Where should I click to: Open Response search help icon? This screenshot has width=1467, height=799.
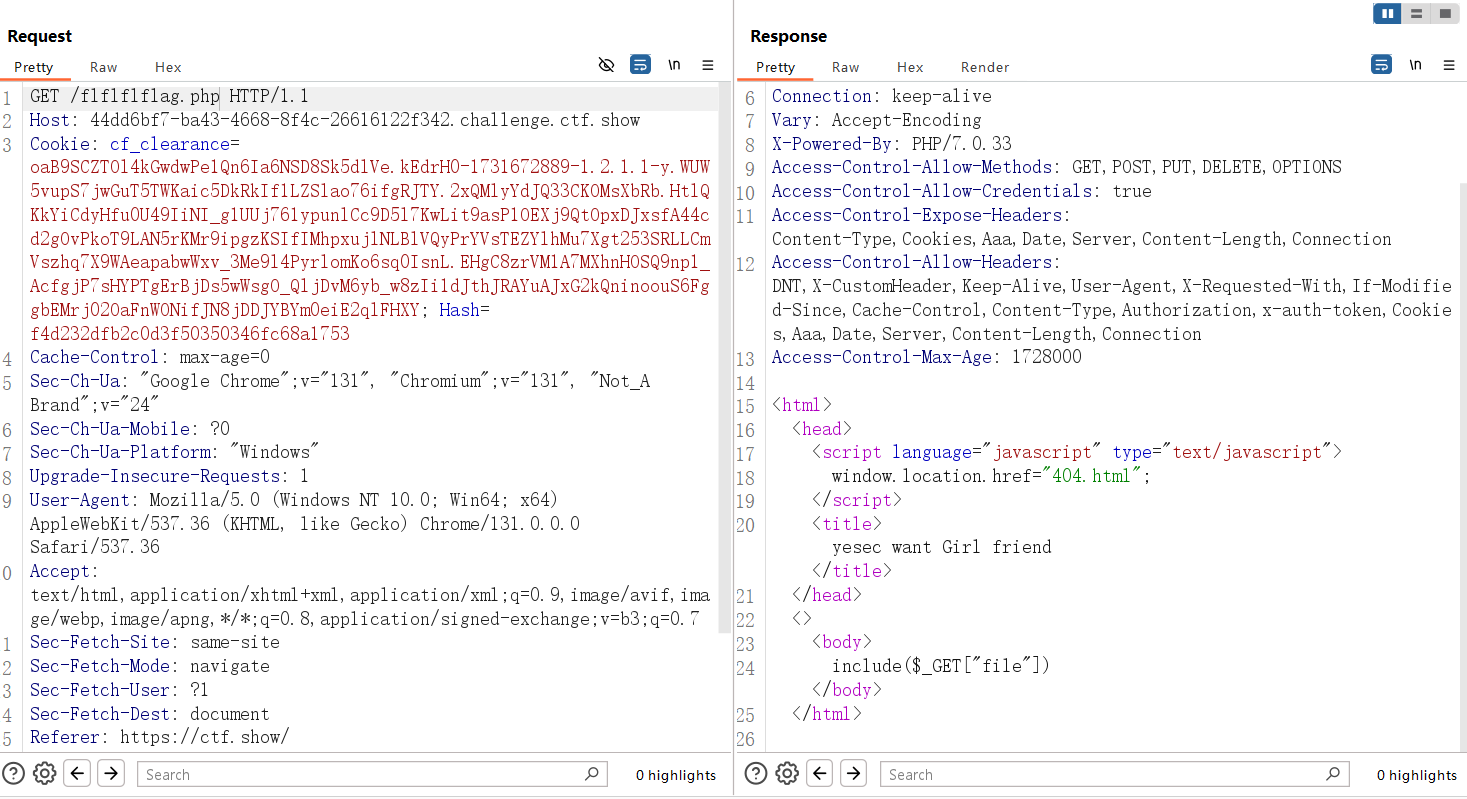(757, 773)
